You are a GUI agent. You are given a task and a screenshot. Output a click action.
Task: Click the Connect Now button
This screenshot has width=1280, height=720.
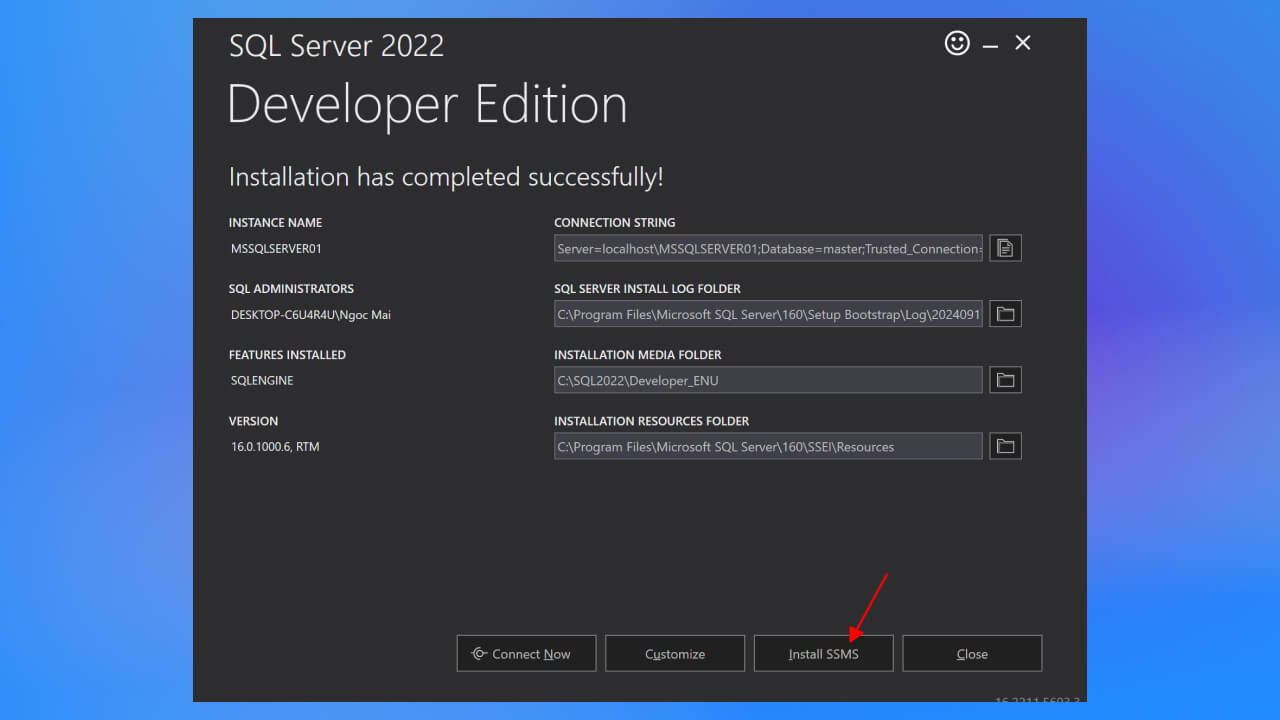coord(526,654)
